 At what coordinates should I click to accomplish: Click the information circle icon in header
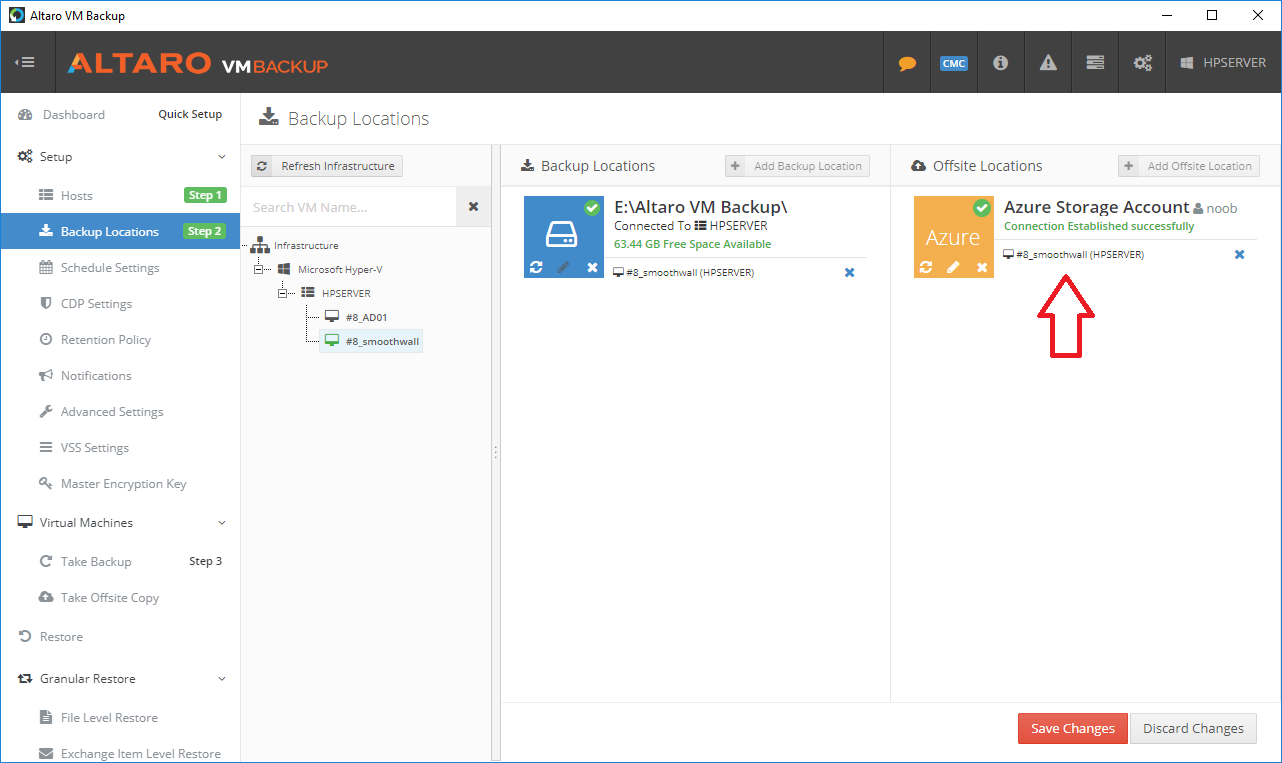pos(1000,62)
